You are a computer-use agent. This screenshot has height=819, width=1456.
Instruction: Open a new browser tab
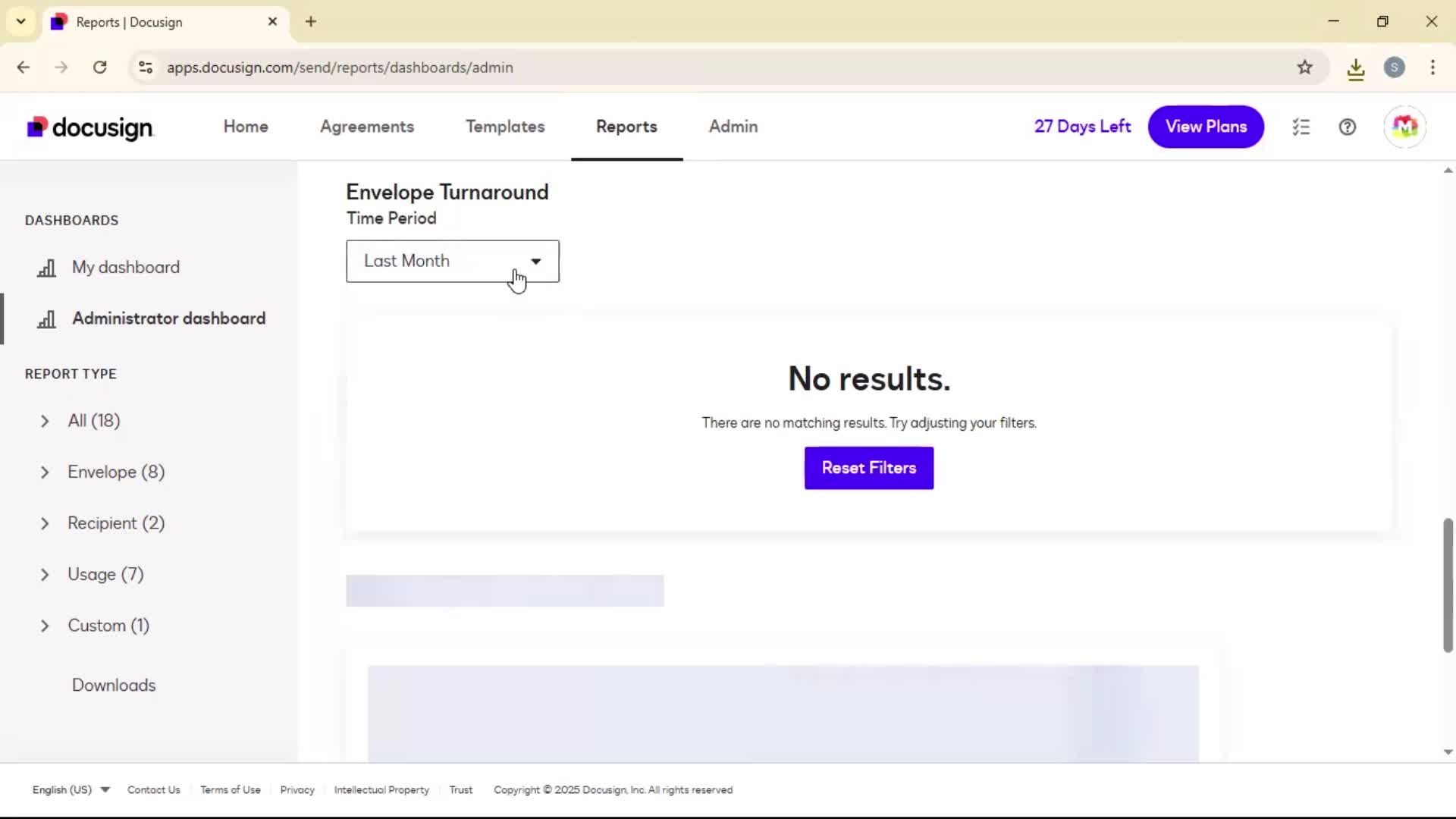311,22
